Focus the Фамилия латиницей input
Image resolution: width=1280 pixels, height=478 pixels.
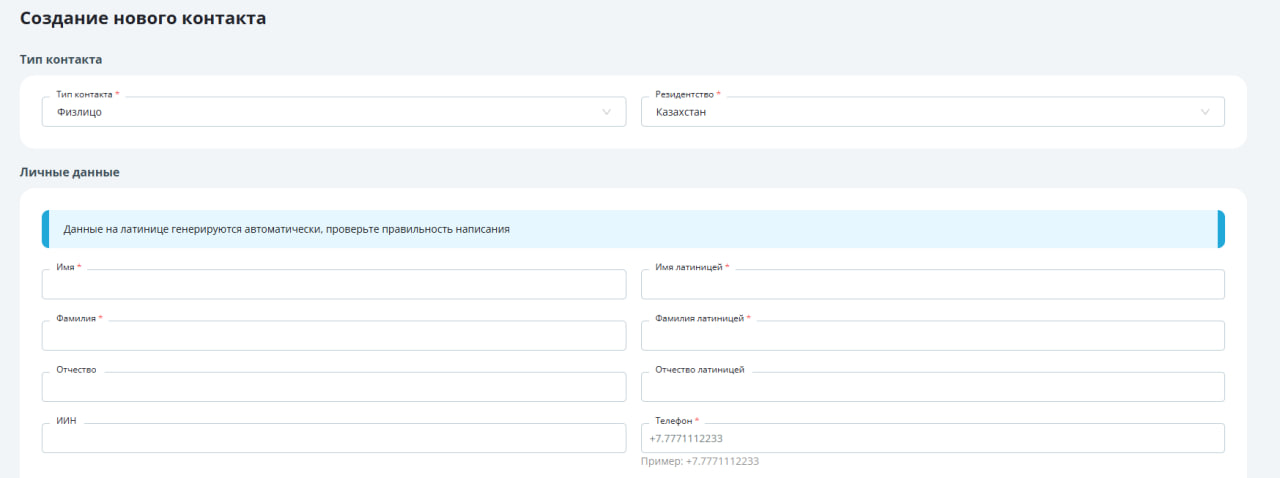(x=932, y=336)
